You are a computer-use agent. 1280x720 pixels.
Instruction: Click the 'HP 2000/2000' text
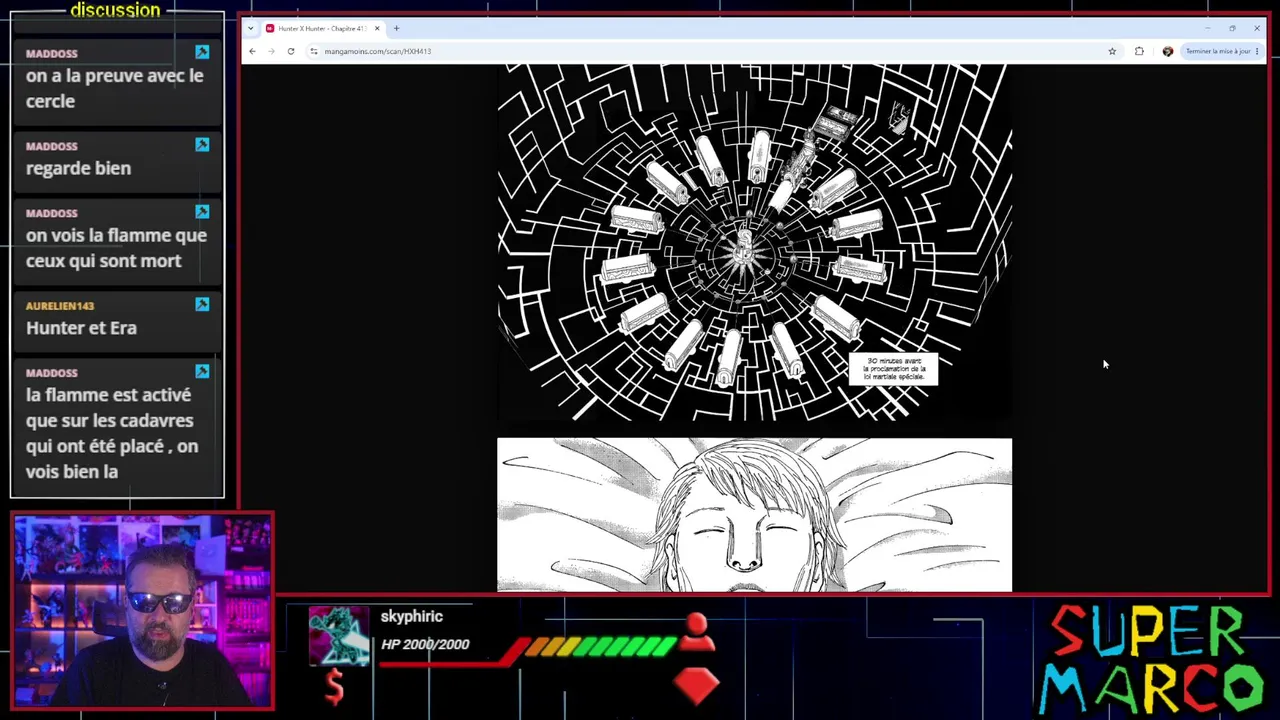pyautogui.click(x=425, y=644)
